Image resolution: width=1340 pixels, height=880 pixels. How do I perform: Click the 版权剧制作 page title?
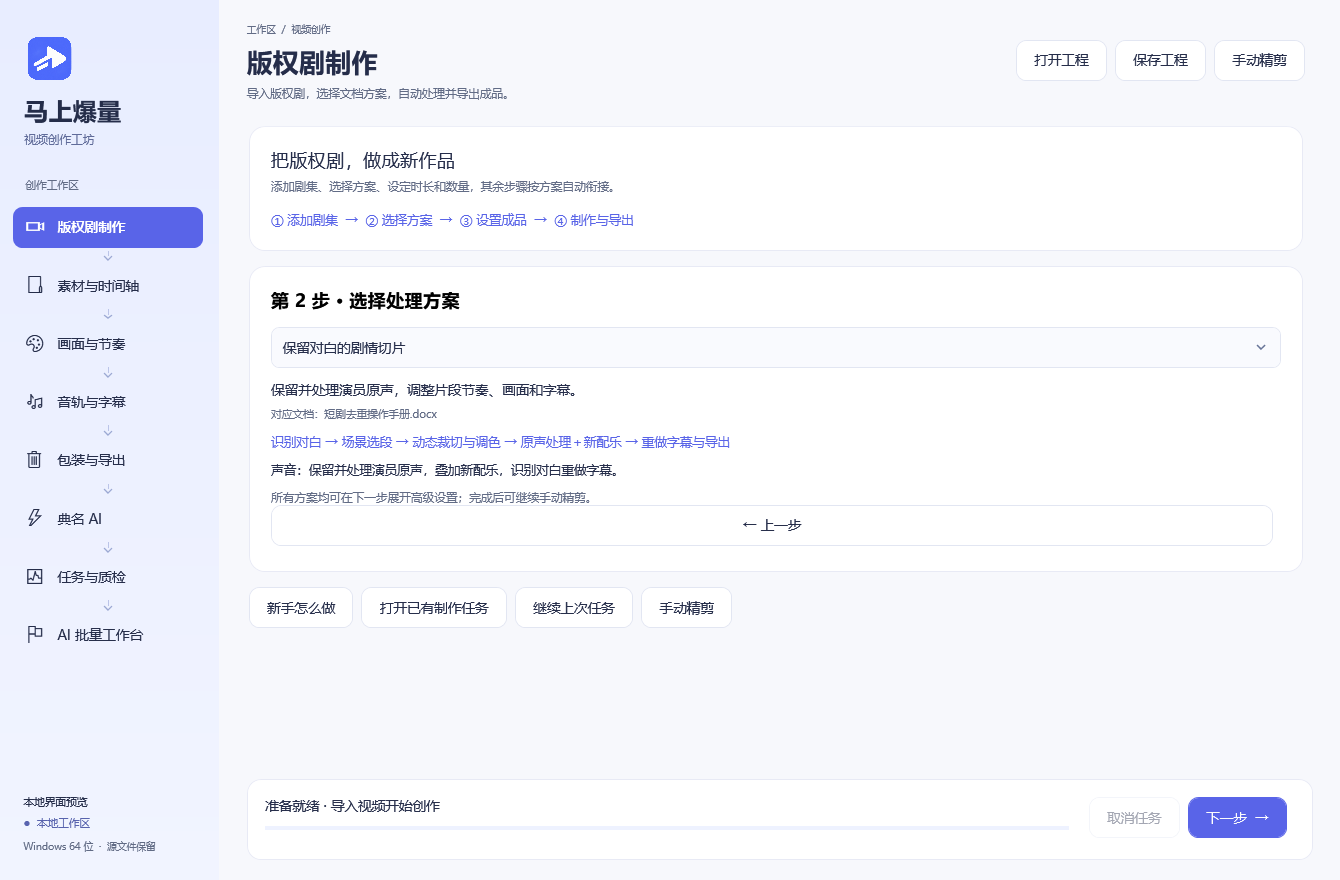point(312,63)
